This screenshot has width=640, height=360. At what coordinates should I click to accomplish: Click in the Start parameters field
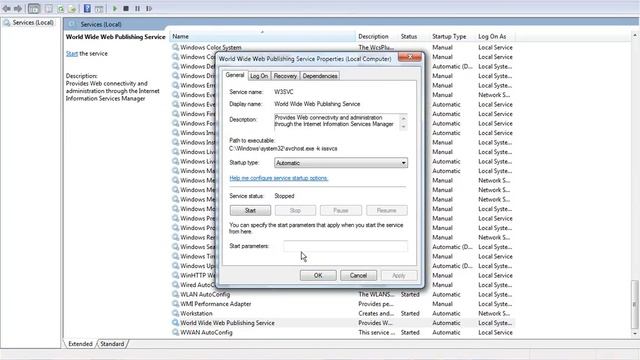pyautogui.click(x=345, y=246)
